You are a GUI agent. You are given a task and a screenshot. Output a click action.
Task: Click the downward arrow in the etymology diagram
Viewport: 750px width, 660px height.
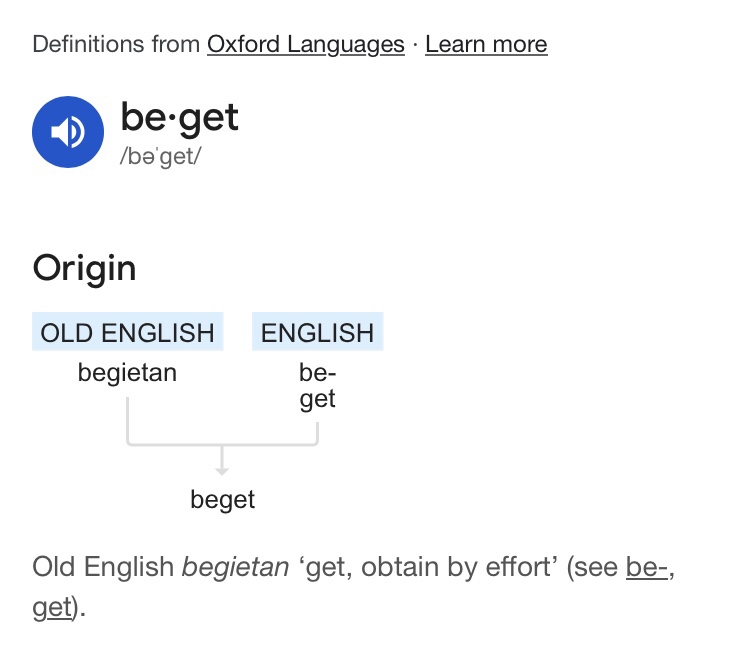[x=222, y=460]
